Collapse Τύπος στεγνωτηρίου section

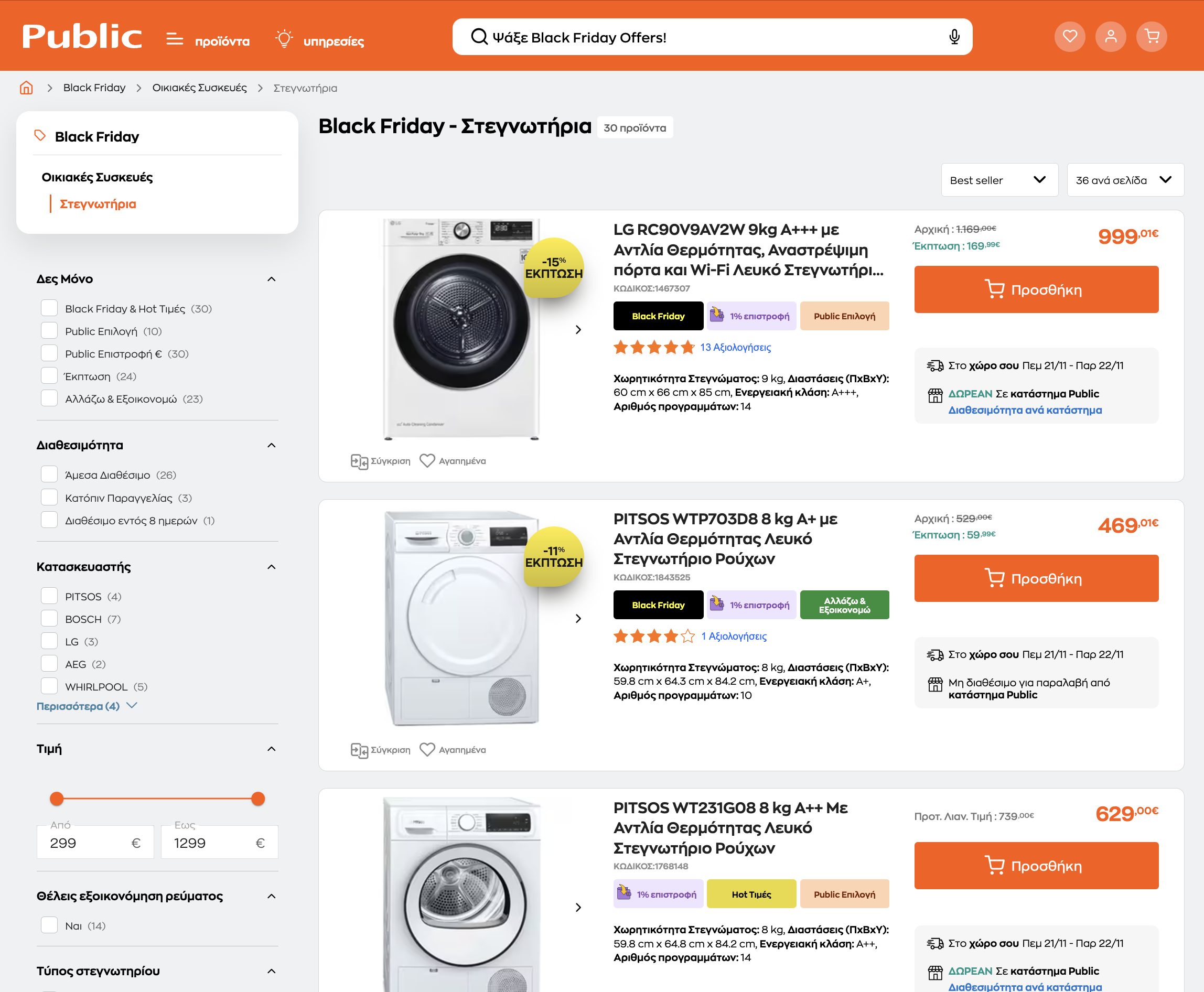click(x=272, y=971)
